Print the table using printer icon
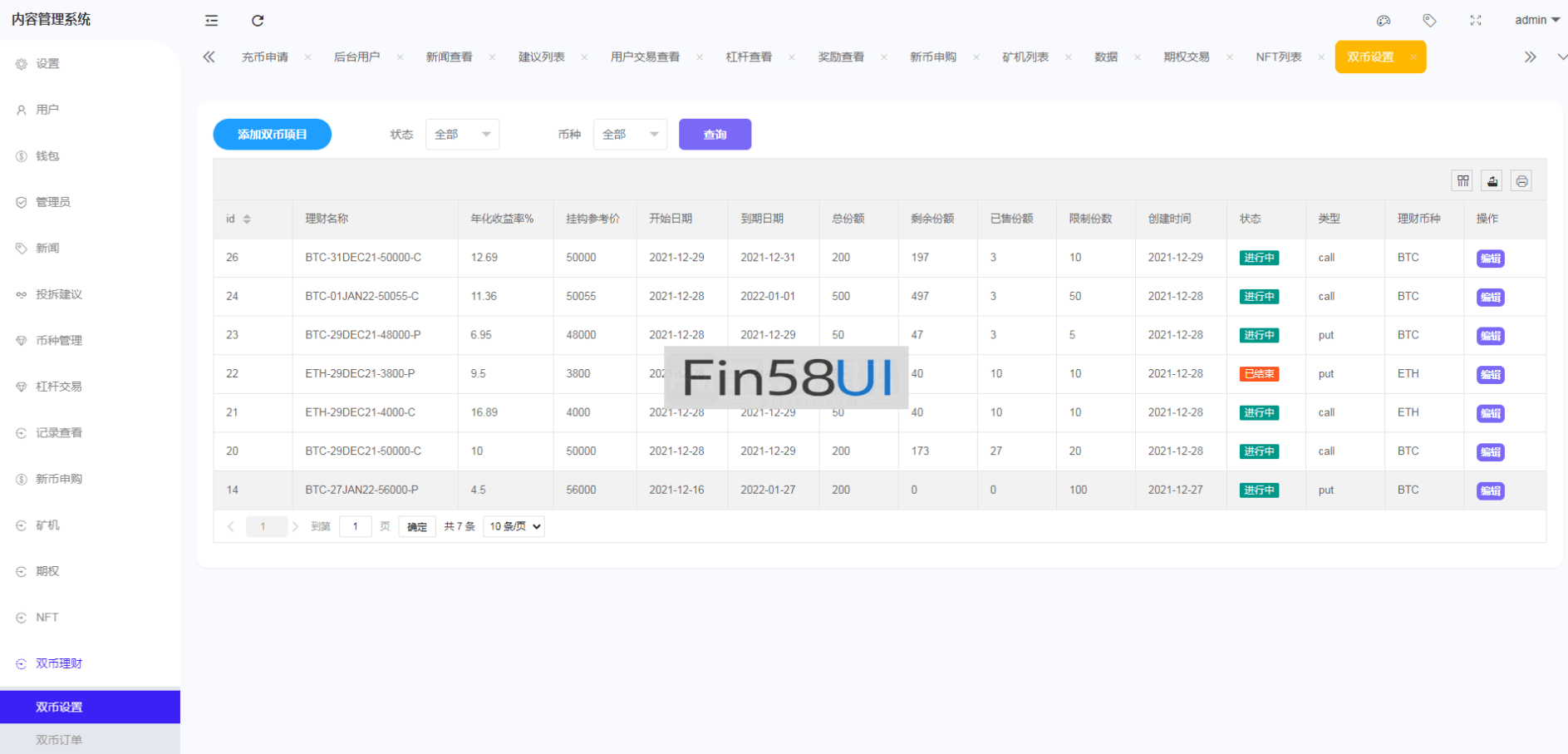The width and height of the screenshot is (1568, 754). pyautogui.click(x=1521, y=180)
